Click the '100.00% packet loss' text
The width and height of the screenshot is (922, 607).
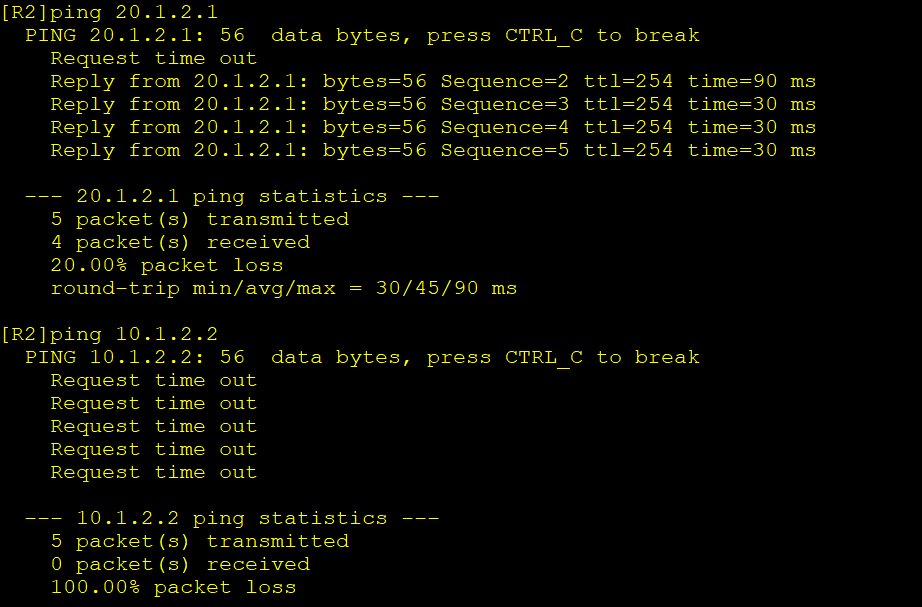click(173, 587)
